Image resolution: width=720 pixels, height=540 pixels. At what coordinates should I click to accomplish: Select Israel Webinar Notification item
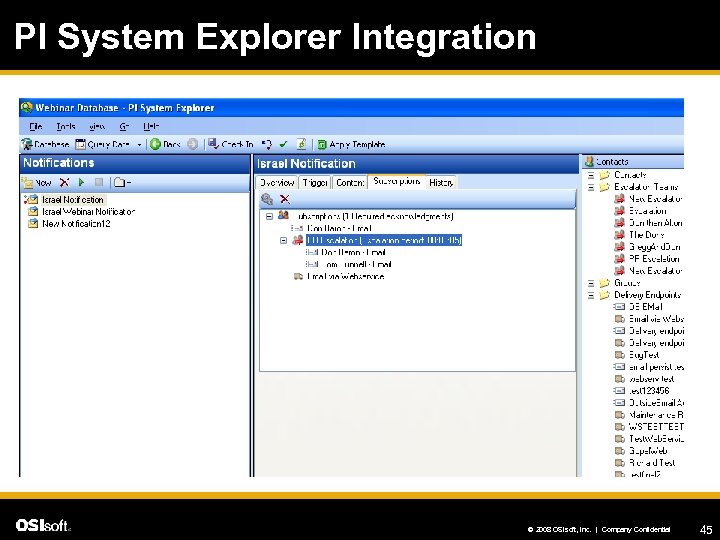[x=89, y=212]
